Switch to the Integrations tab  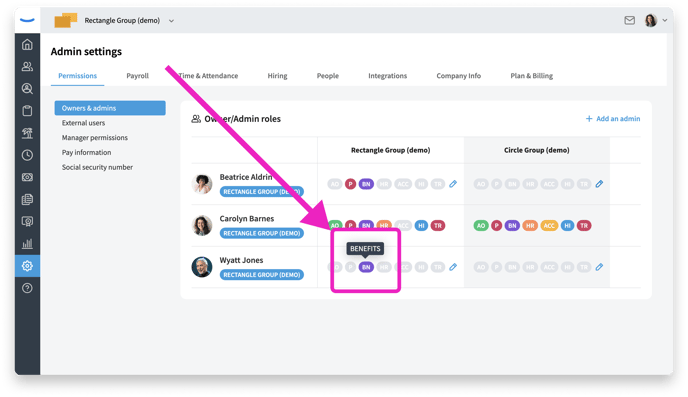click(x=387, y=75)
